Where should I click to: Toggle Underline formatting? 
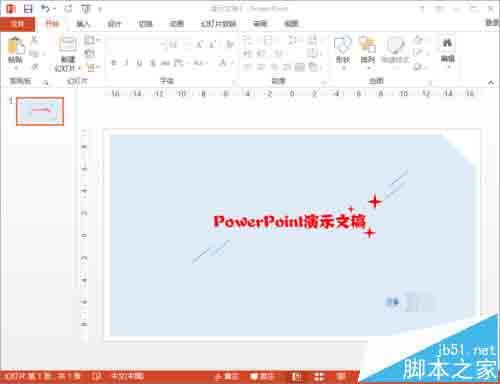click(139, 63)
